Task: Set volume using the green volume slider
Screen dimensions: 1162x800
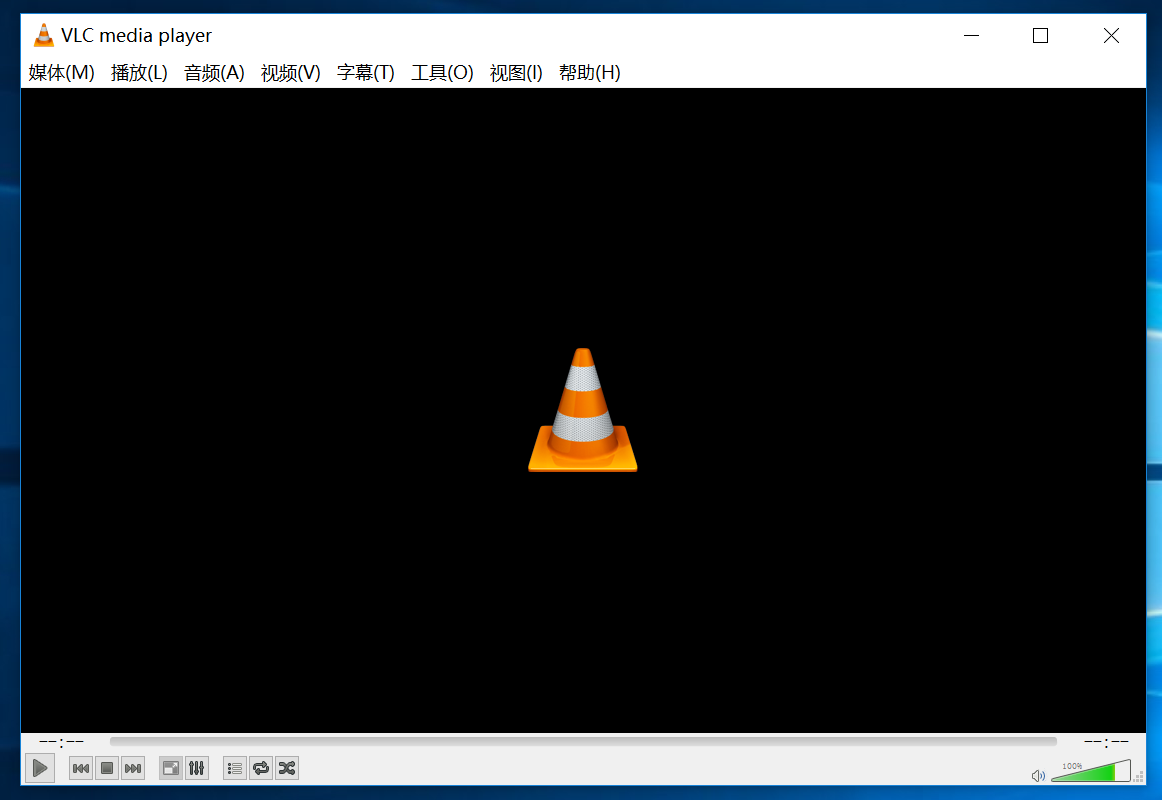Action: [x=1090, y=774]
